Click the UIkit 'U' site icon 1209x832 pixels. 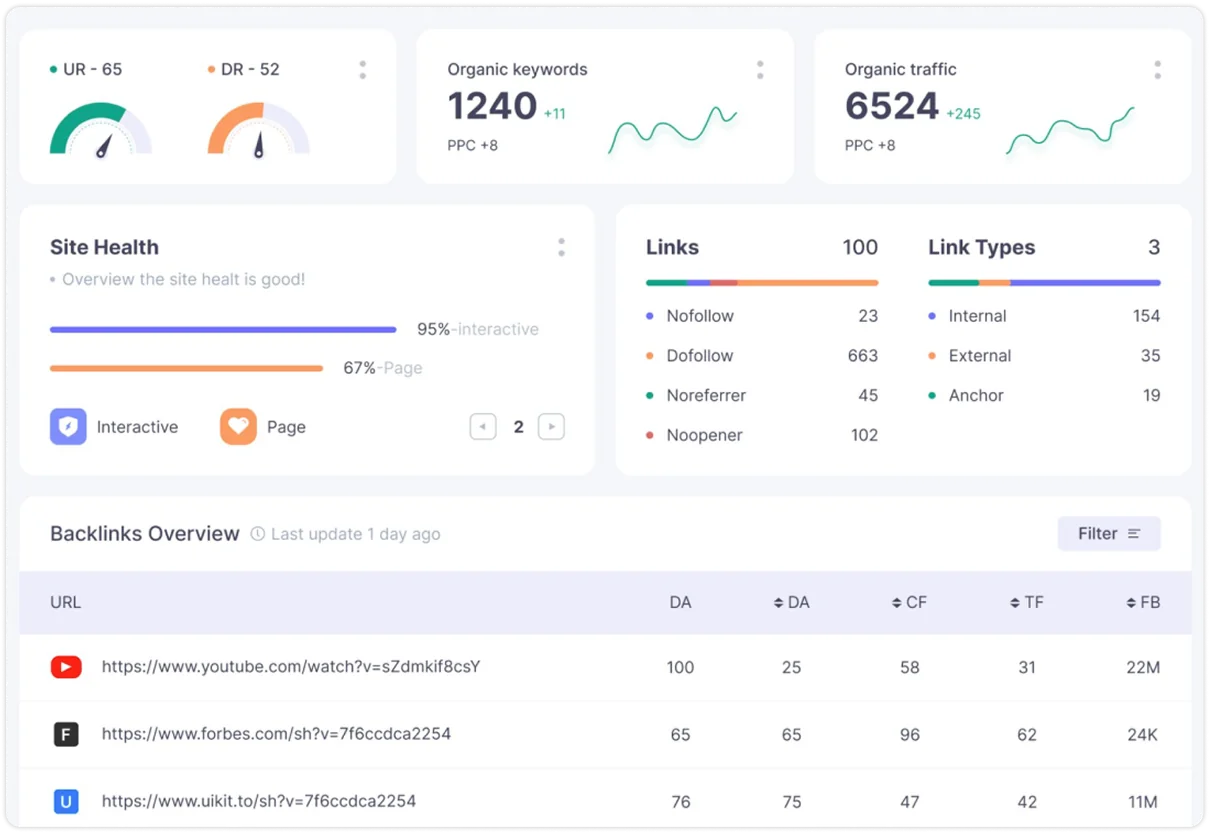[66, 802]
